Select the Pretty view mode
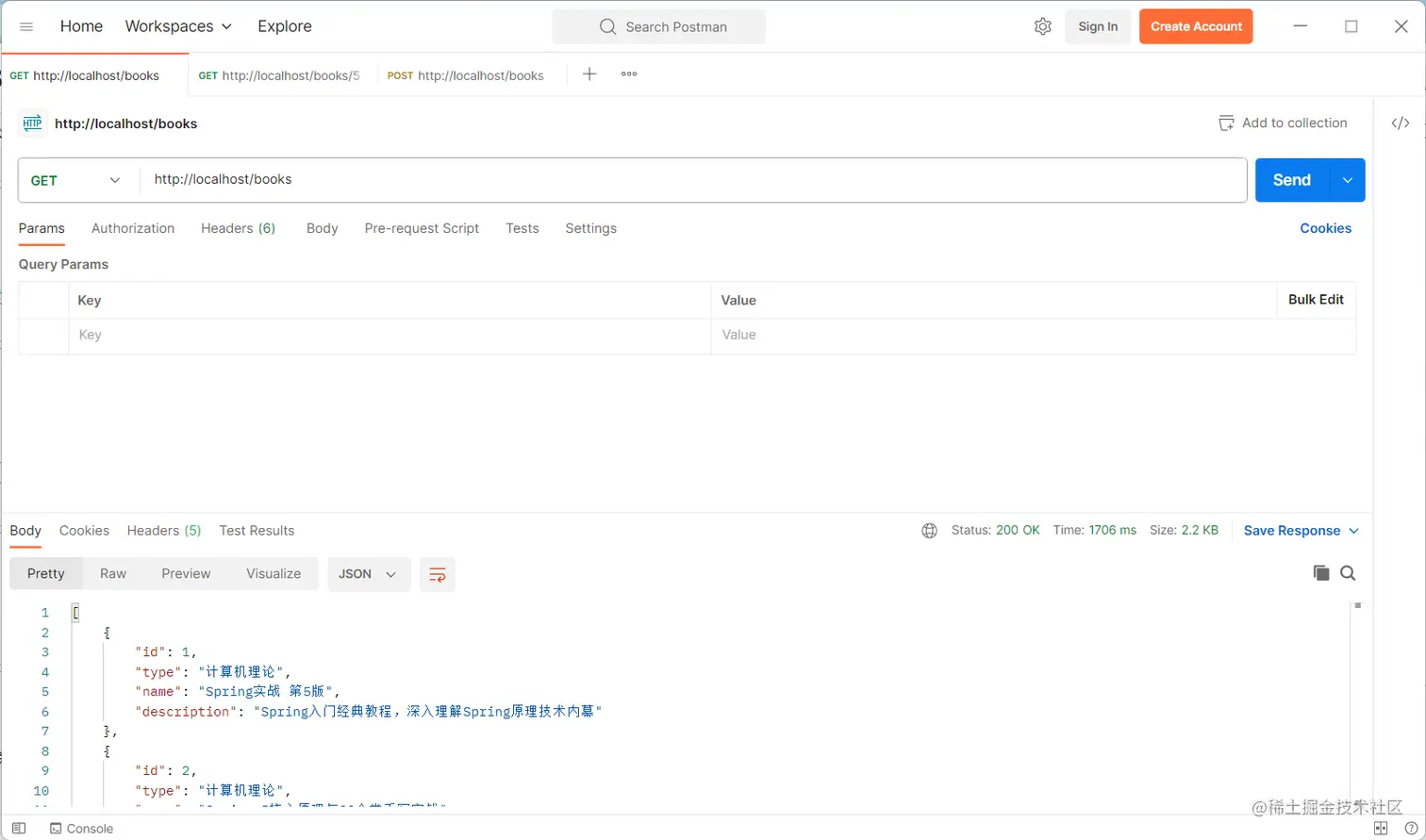The height and width of the screenshot is (840, 1426). (46, 574)
